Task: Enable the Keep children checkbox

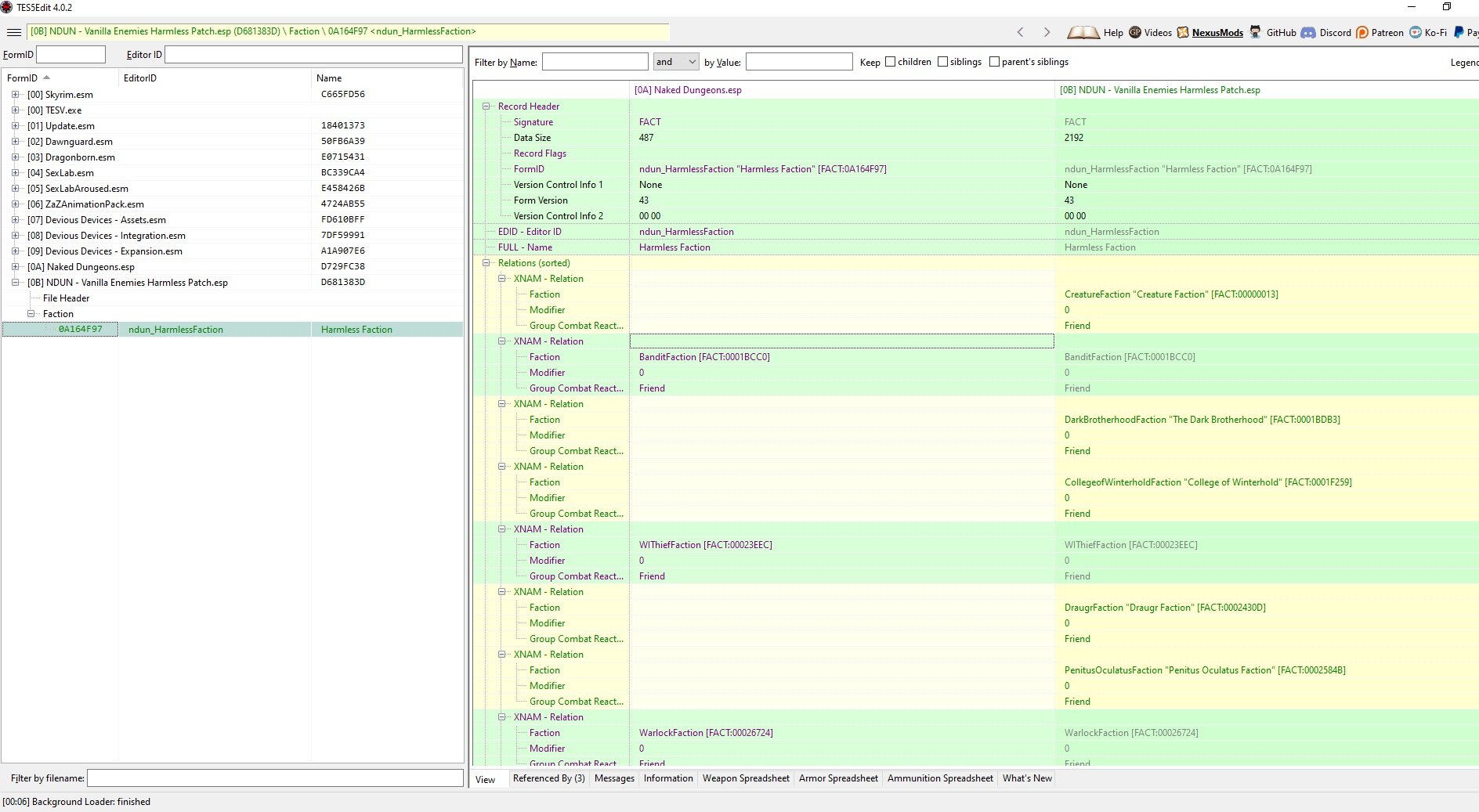Action: pos(890,62)
